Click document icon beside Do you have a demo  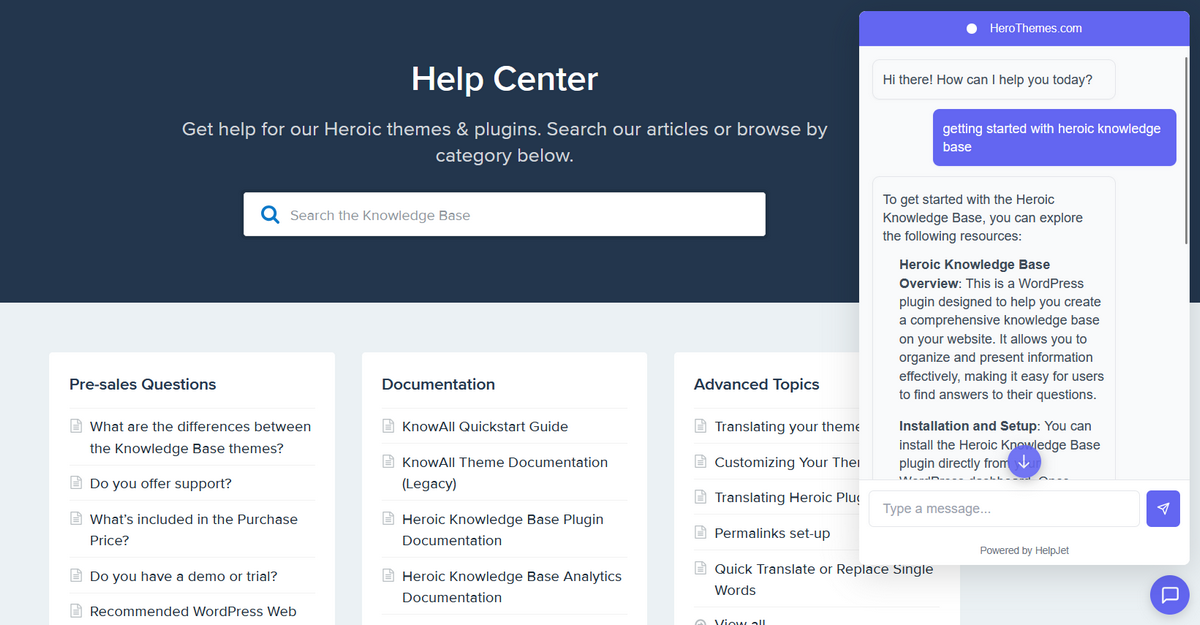click(76, 576)
